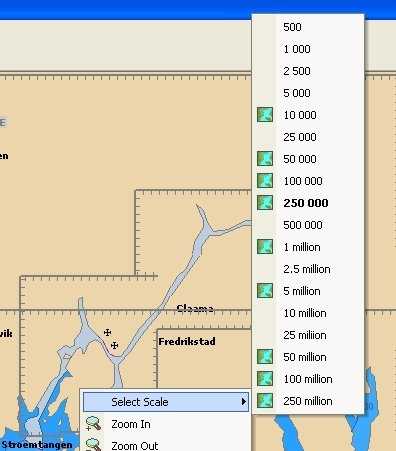Choose the 2.5 million scale
This screenshot has width=396, height=451.
307,269
